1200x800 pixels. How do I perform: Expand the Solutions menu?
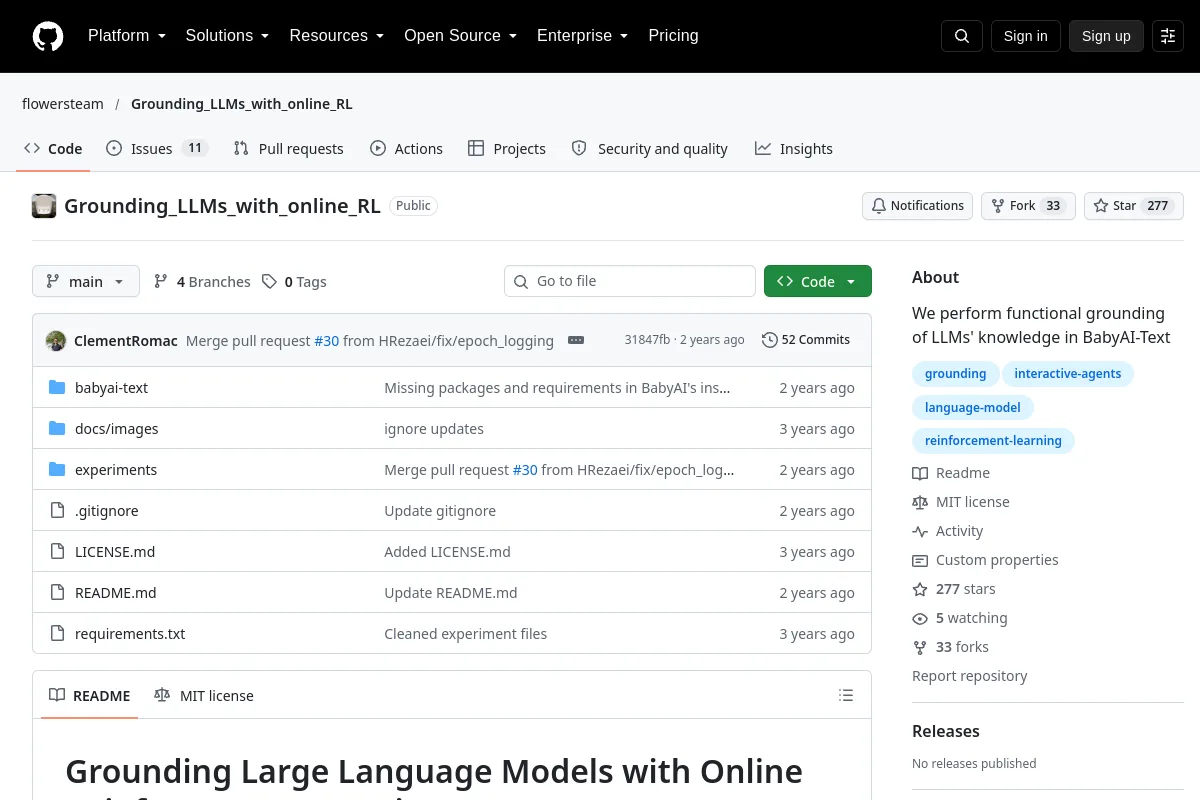point(227,36)
